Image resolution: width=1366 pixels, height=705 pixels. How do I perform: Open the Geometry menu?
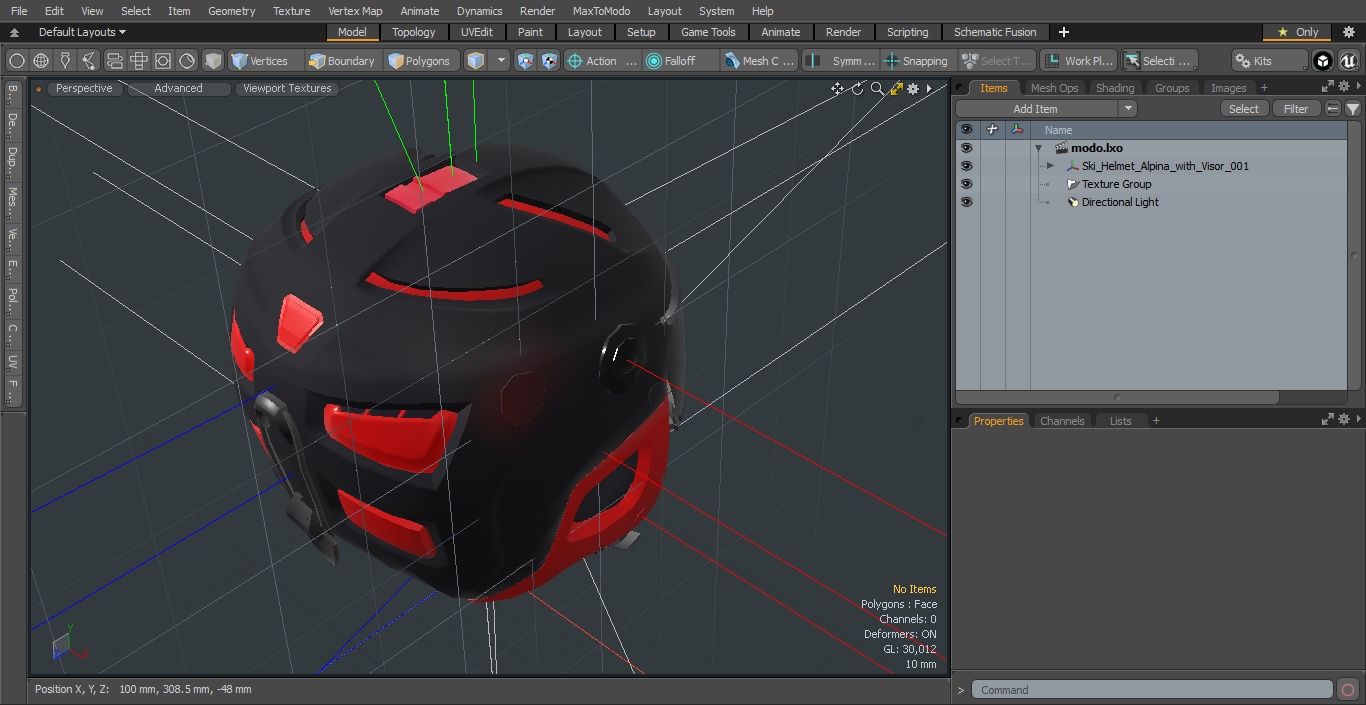tap(231, 11)
